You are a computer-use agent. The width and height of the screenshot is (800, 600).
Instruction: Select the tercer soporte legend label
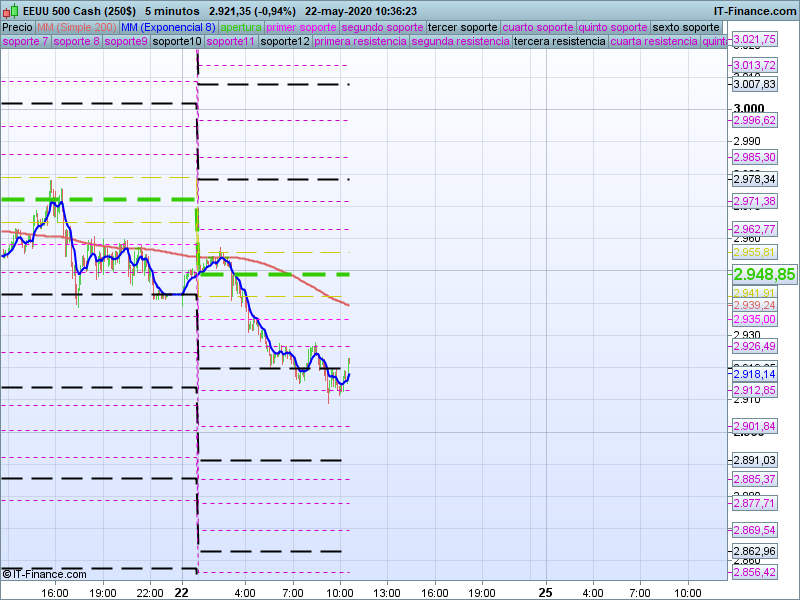pyautogui.click(x=462, y=27)
